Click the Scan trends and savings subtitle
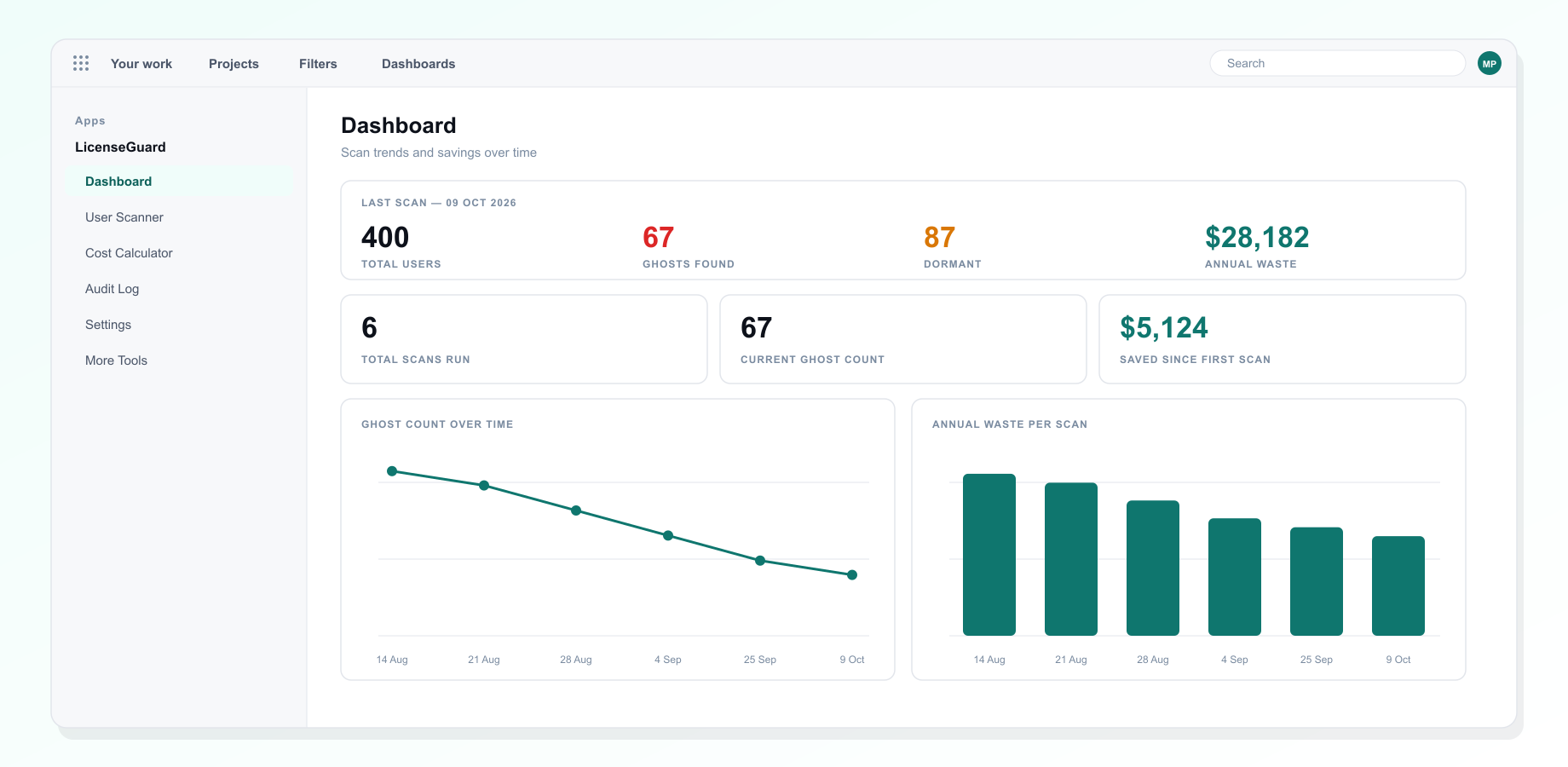The height and width of the screenshot is (767, 1568). pos(439,153)
